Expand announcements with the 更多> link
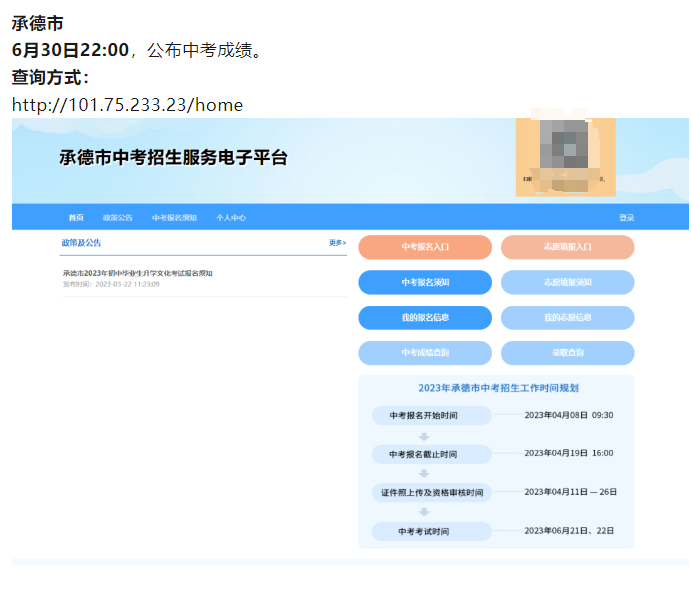Viewport: 691px width, 601px height. coord(337,243)
